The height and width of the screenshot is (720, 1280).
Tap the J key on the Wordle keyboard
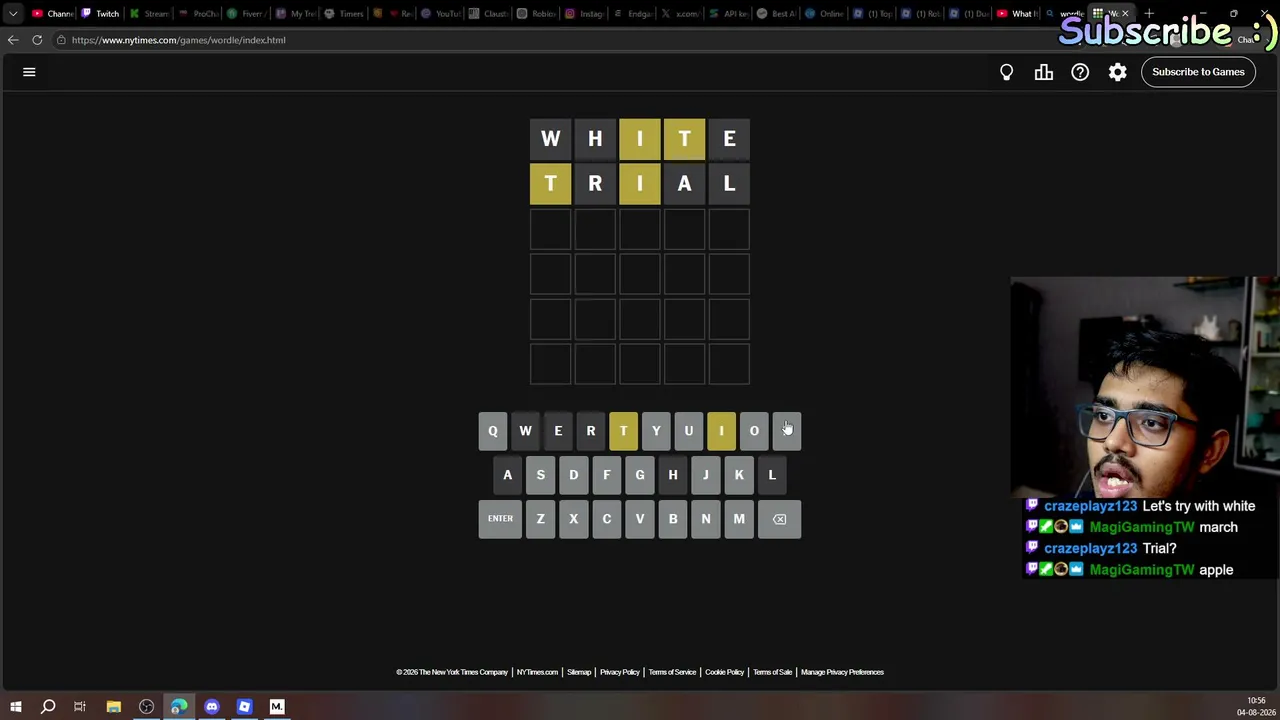click(x=706, y=475)
